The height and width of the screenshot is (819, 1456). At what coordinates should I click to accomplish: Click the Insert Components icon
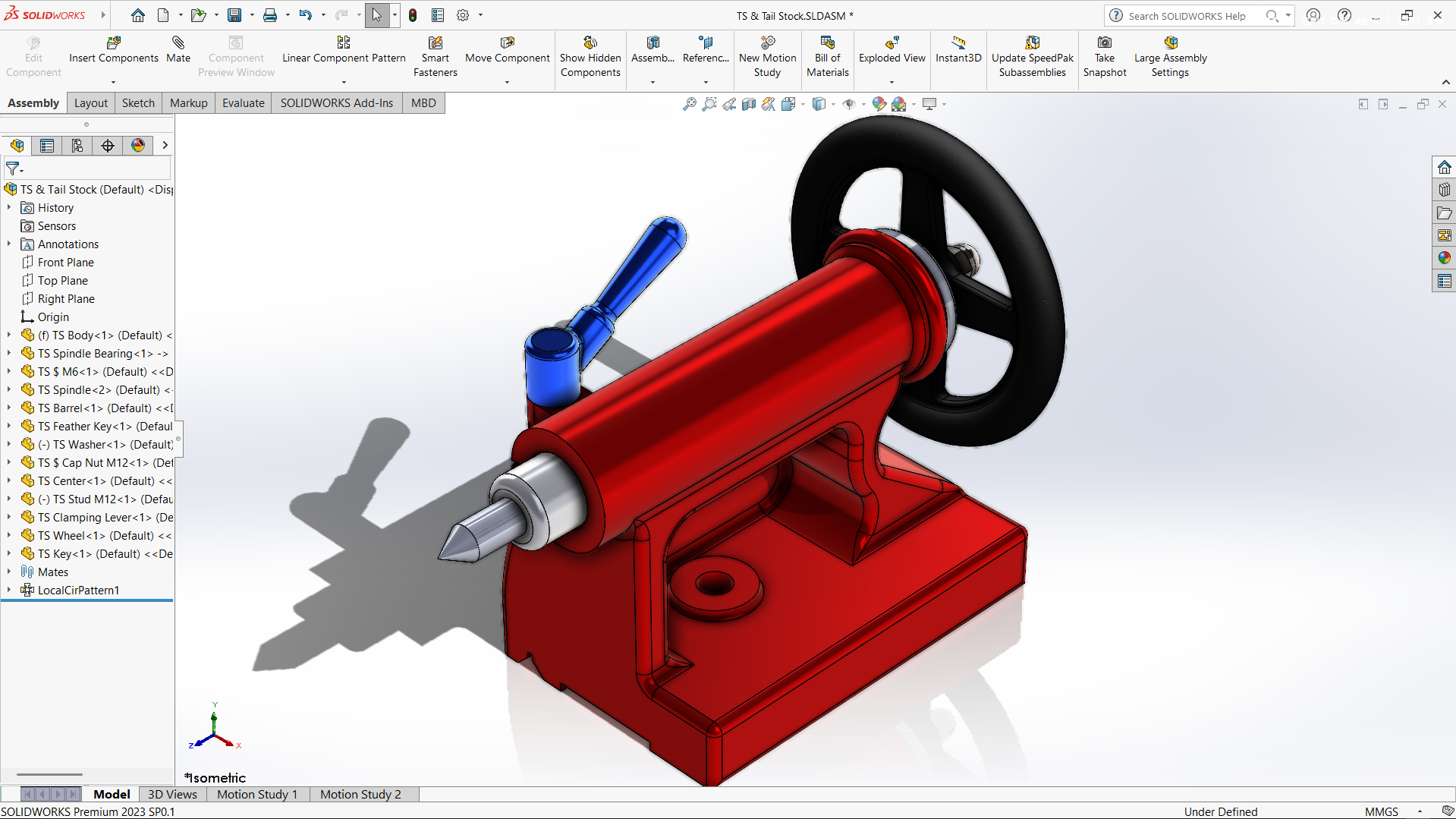pyautogui.click(x=114, y=43)
